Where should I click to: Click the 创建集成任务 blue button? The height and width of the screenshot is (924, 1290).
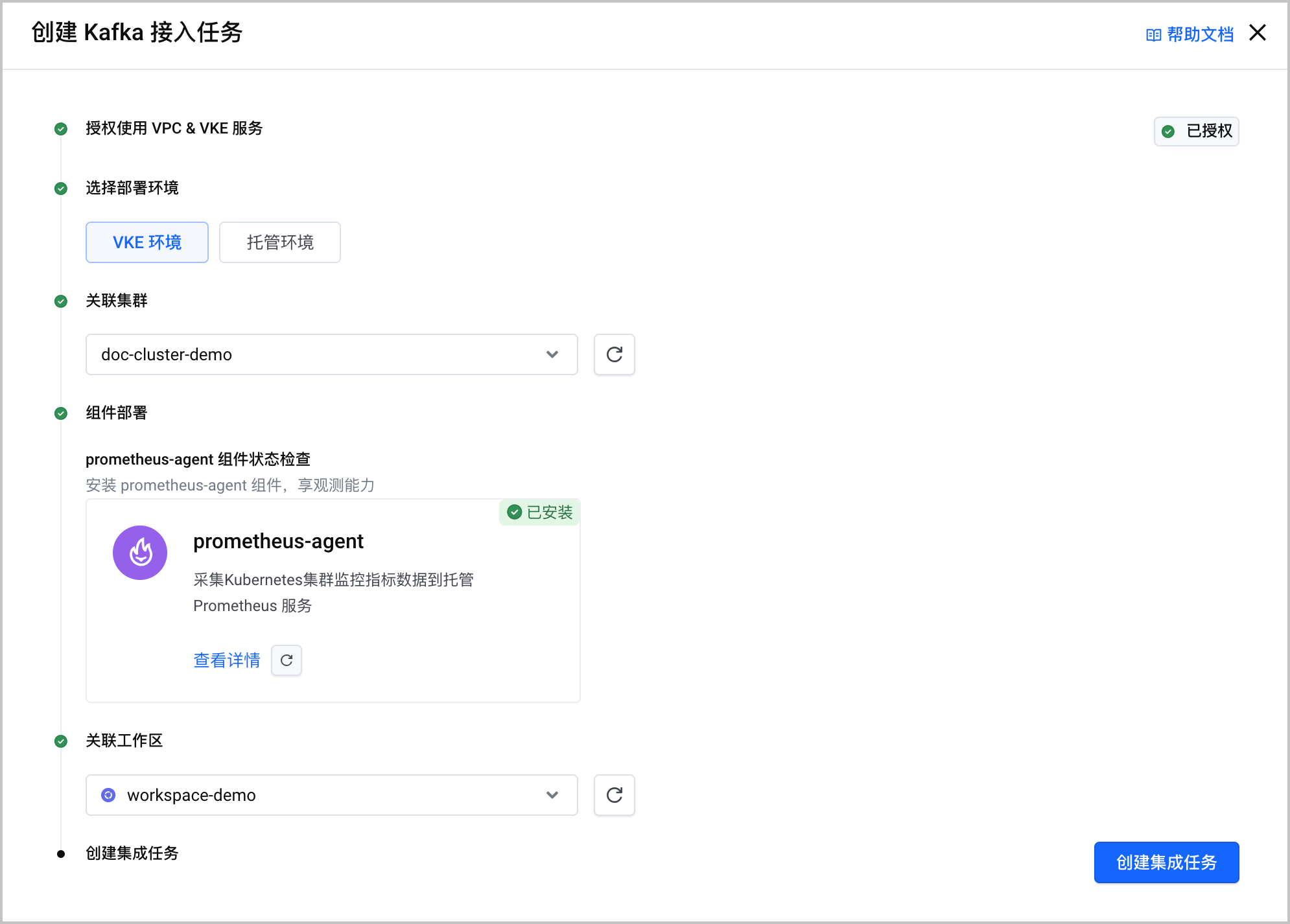pyautogui.click(x=1166, y=862)
